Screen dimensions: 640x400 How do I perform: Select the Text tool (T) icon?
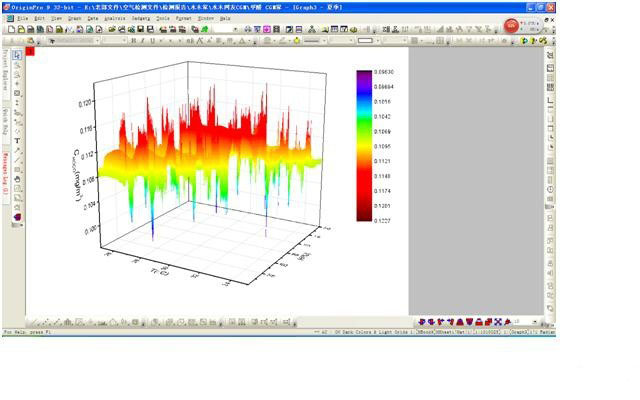(17, 141)
